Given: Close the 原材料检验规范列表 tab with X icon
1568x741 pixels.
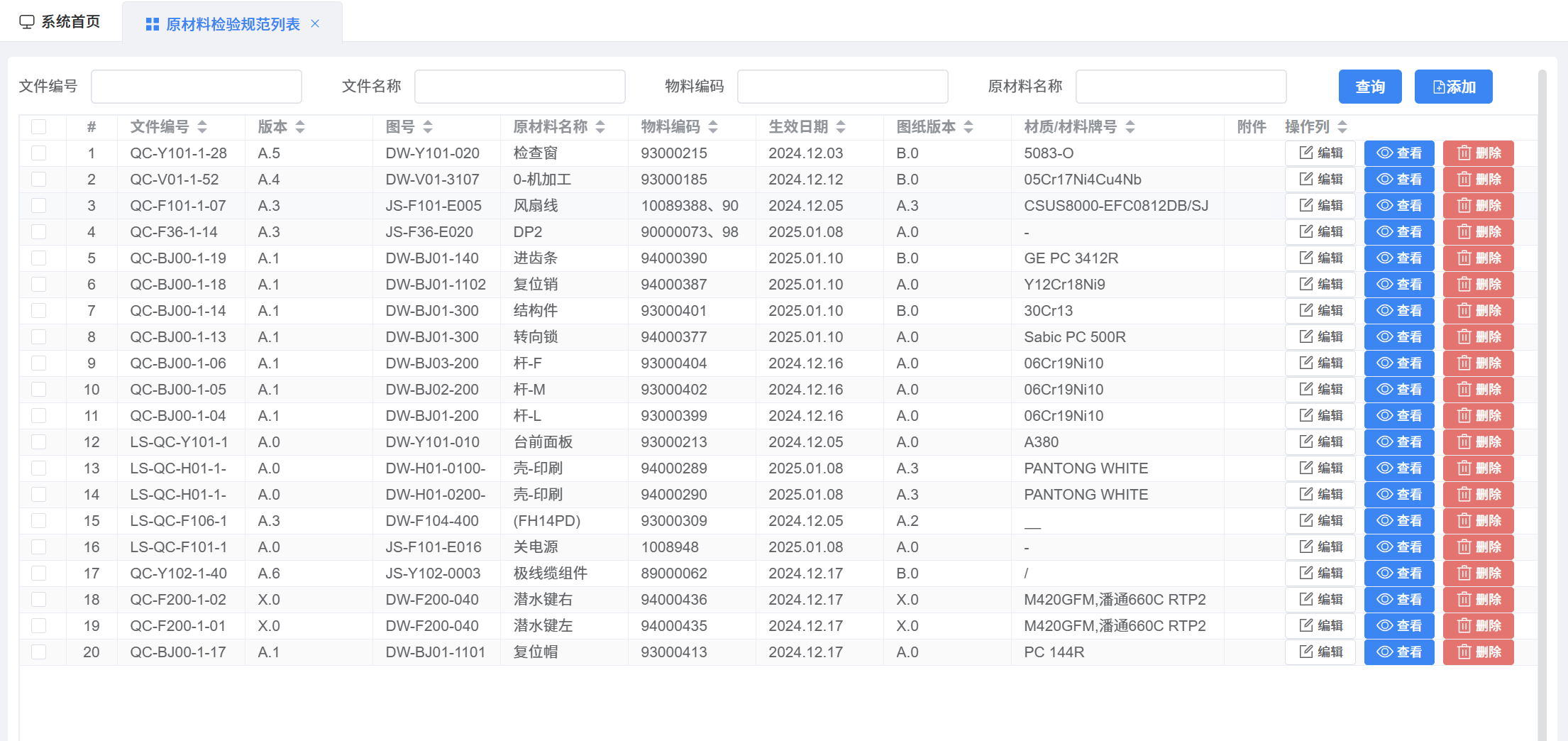Looking at the screenshot, I should point(315,24).
